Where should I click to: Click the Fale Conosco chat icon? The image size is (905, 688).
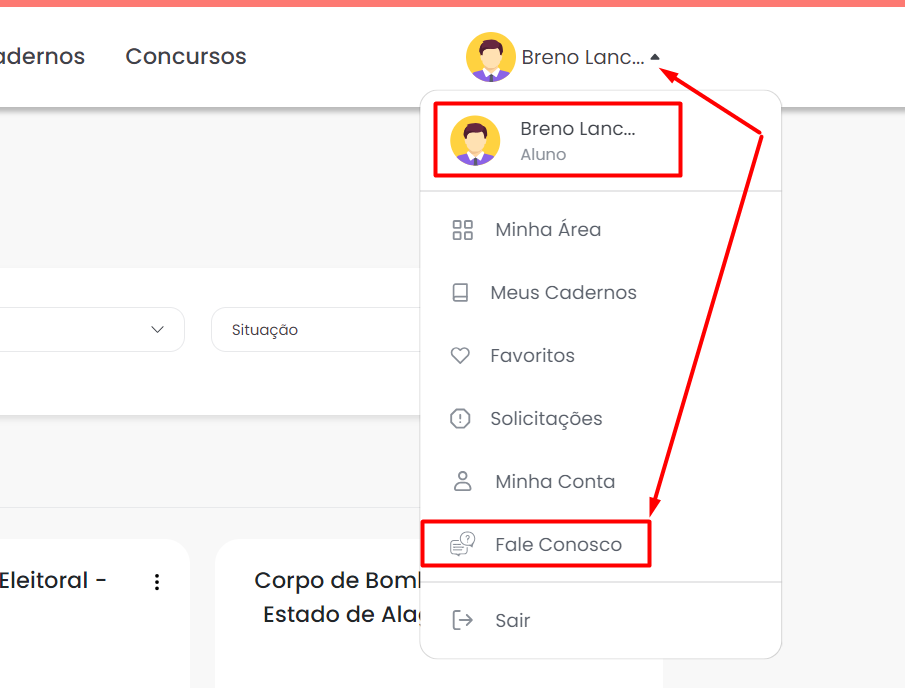point(462,545)
